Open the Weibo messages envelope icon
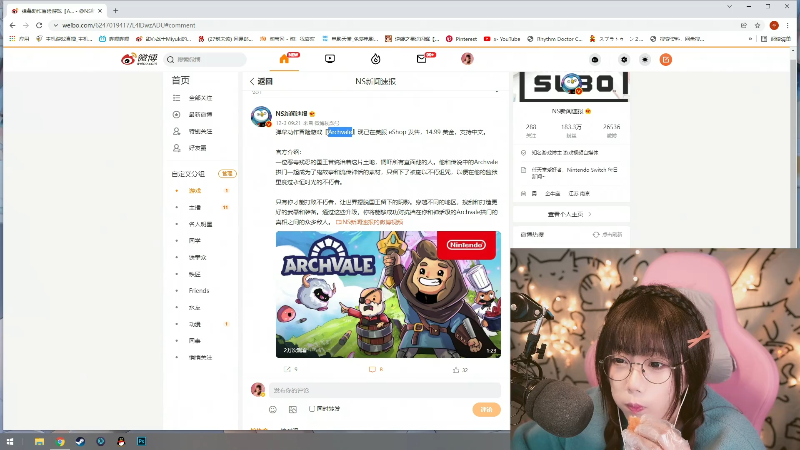800x450 pixels. (421, 59)
